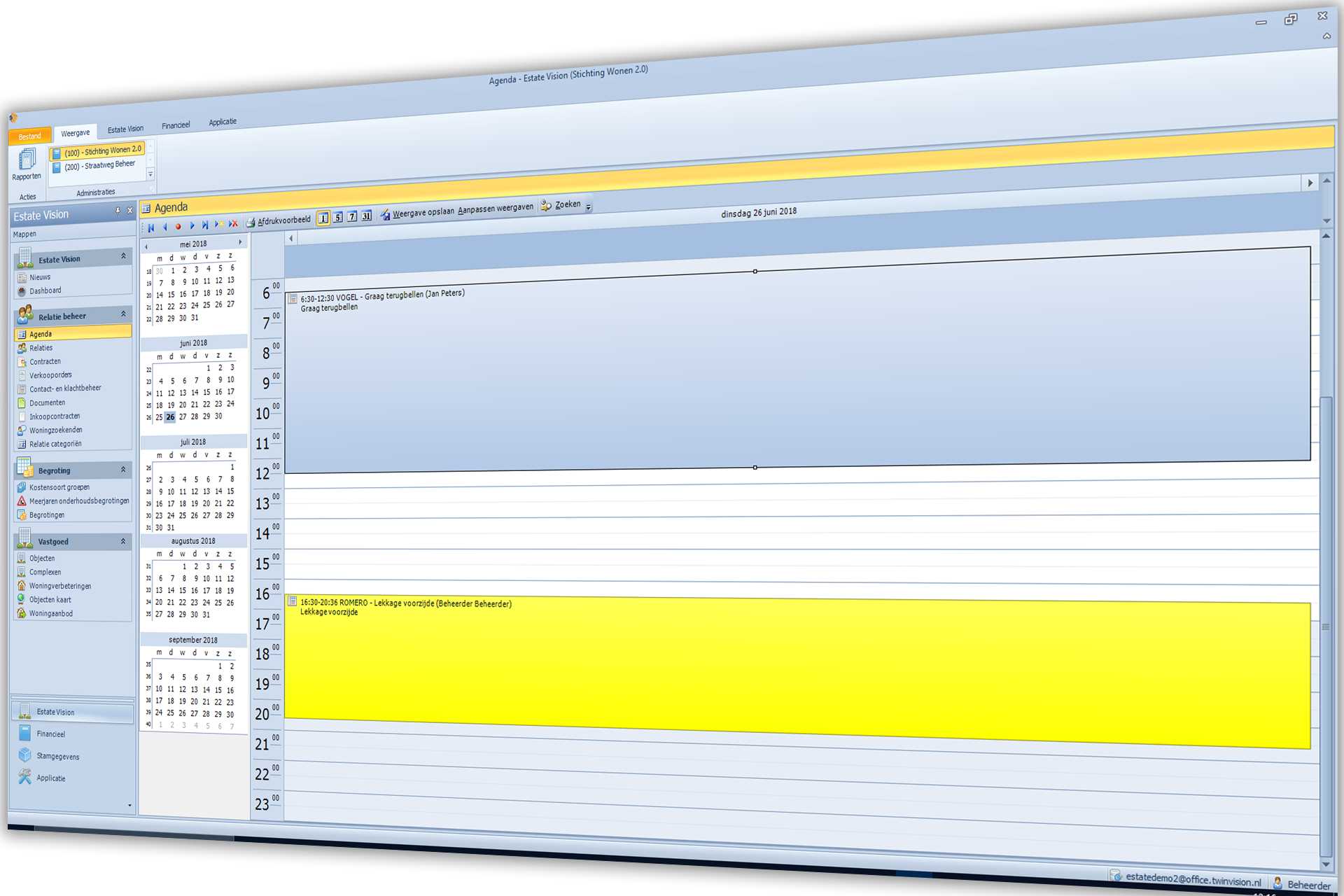Viewport: 1344px width, 896px height.
Task: Switch to 31-day month view
Action: coord(366,216)
